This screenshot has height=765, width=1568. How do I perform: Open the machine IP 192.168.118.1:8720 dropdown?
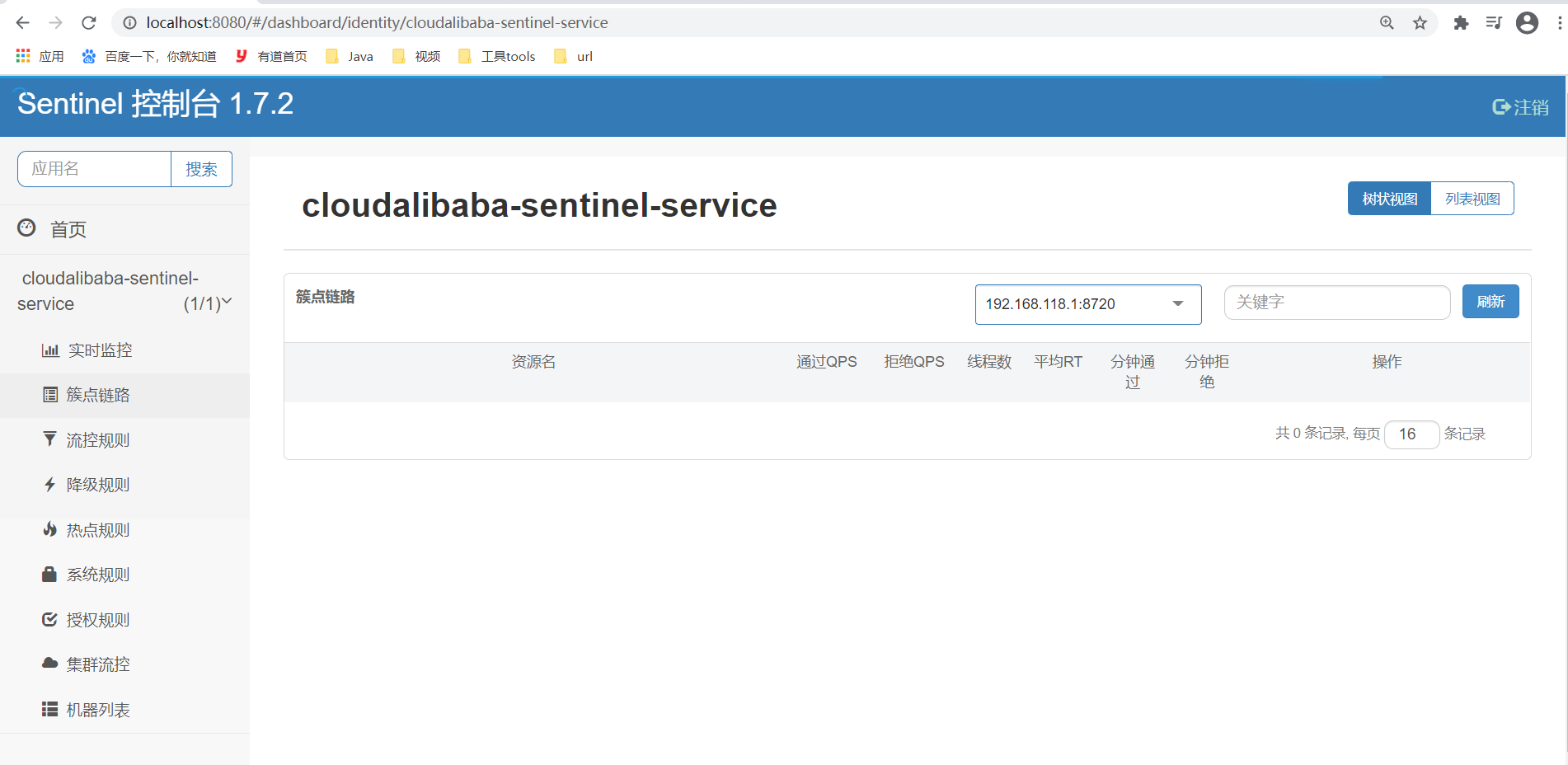pos(1088,304)
